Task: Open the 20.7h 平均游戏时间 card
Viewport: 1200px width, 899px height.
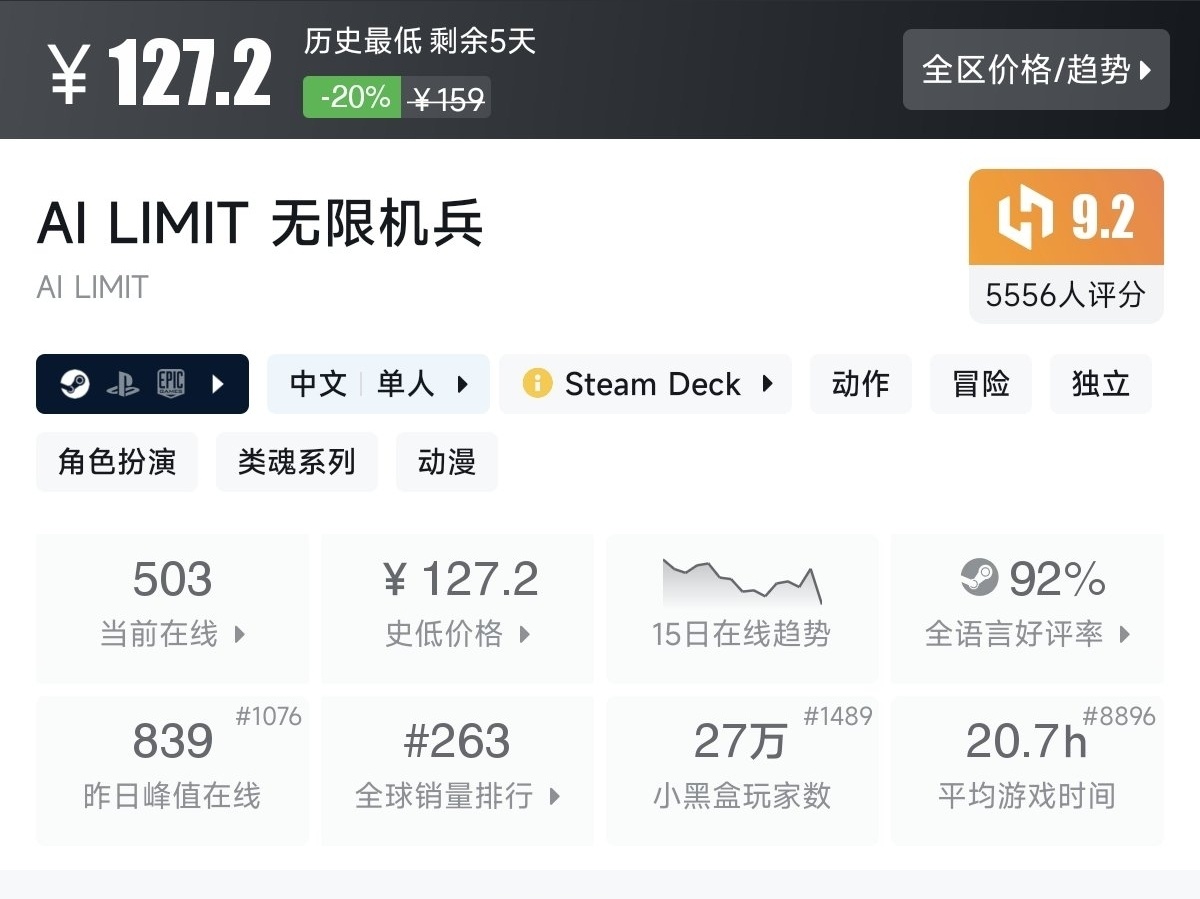Action: point(1027,771)
